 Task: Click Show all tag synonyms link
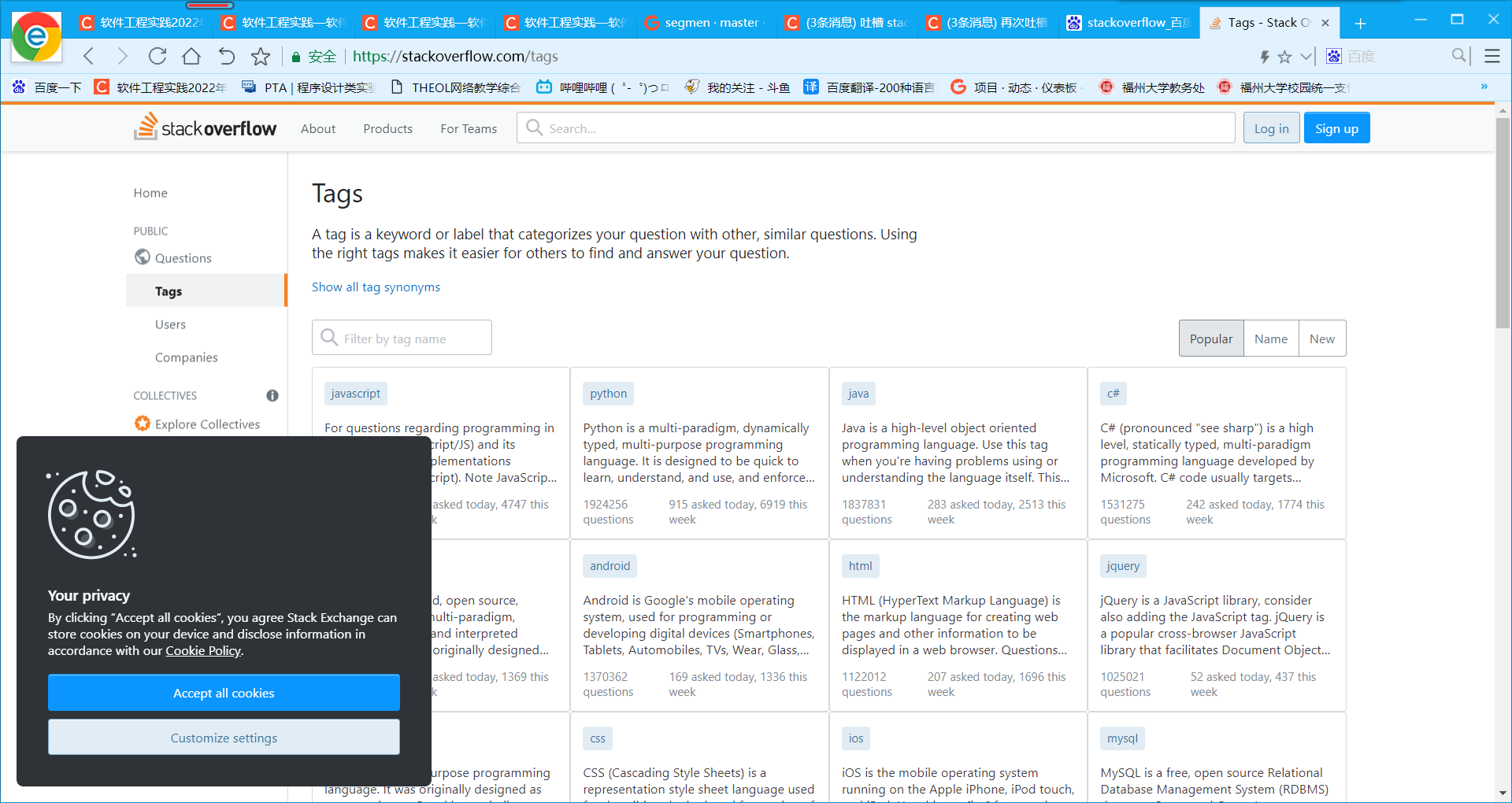(x=376, y=287)
